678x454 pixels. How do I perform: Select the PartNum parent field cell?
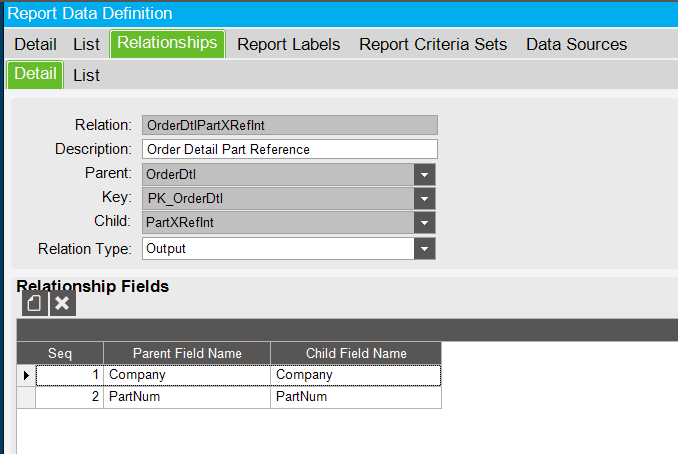[x=187, y=396]
